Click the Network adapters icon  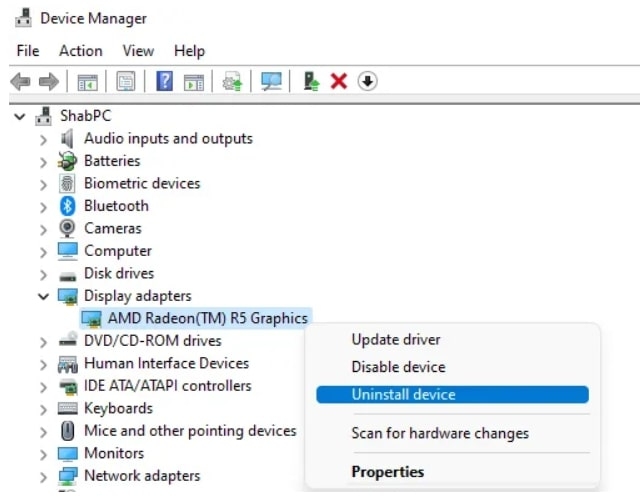point(68,476)
